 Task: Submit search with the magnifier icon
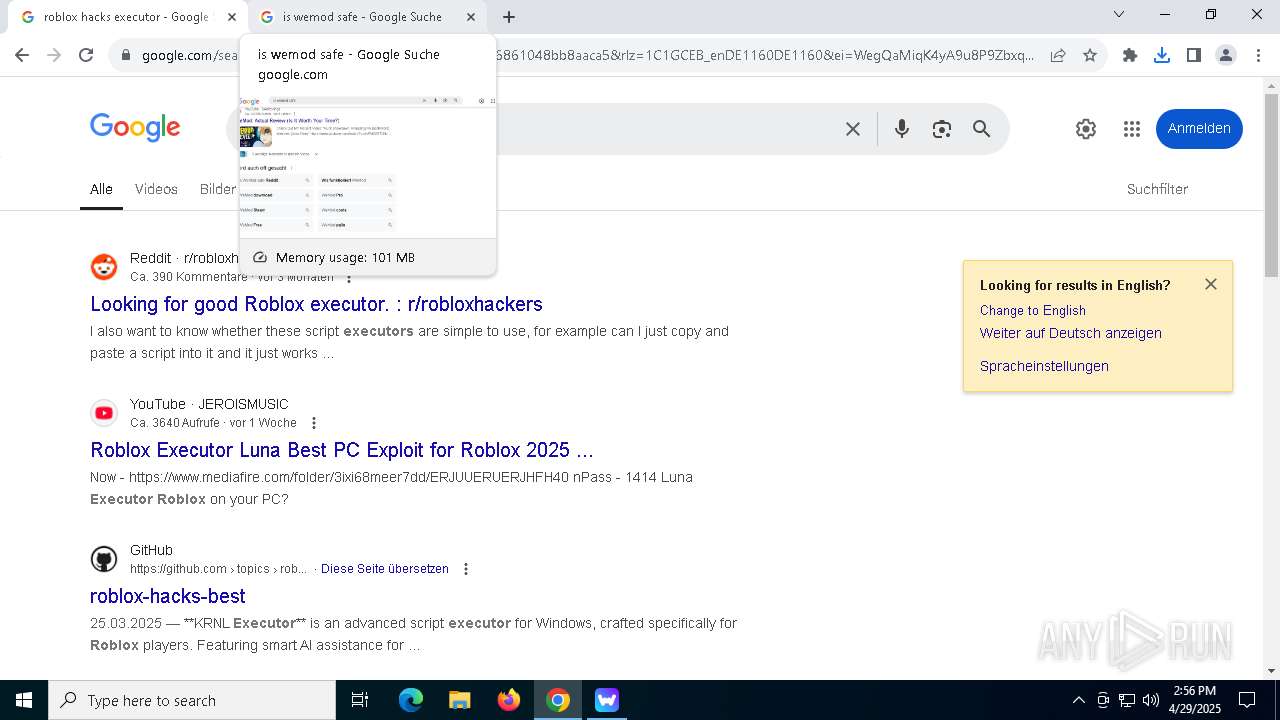tap(982, 129)
